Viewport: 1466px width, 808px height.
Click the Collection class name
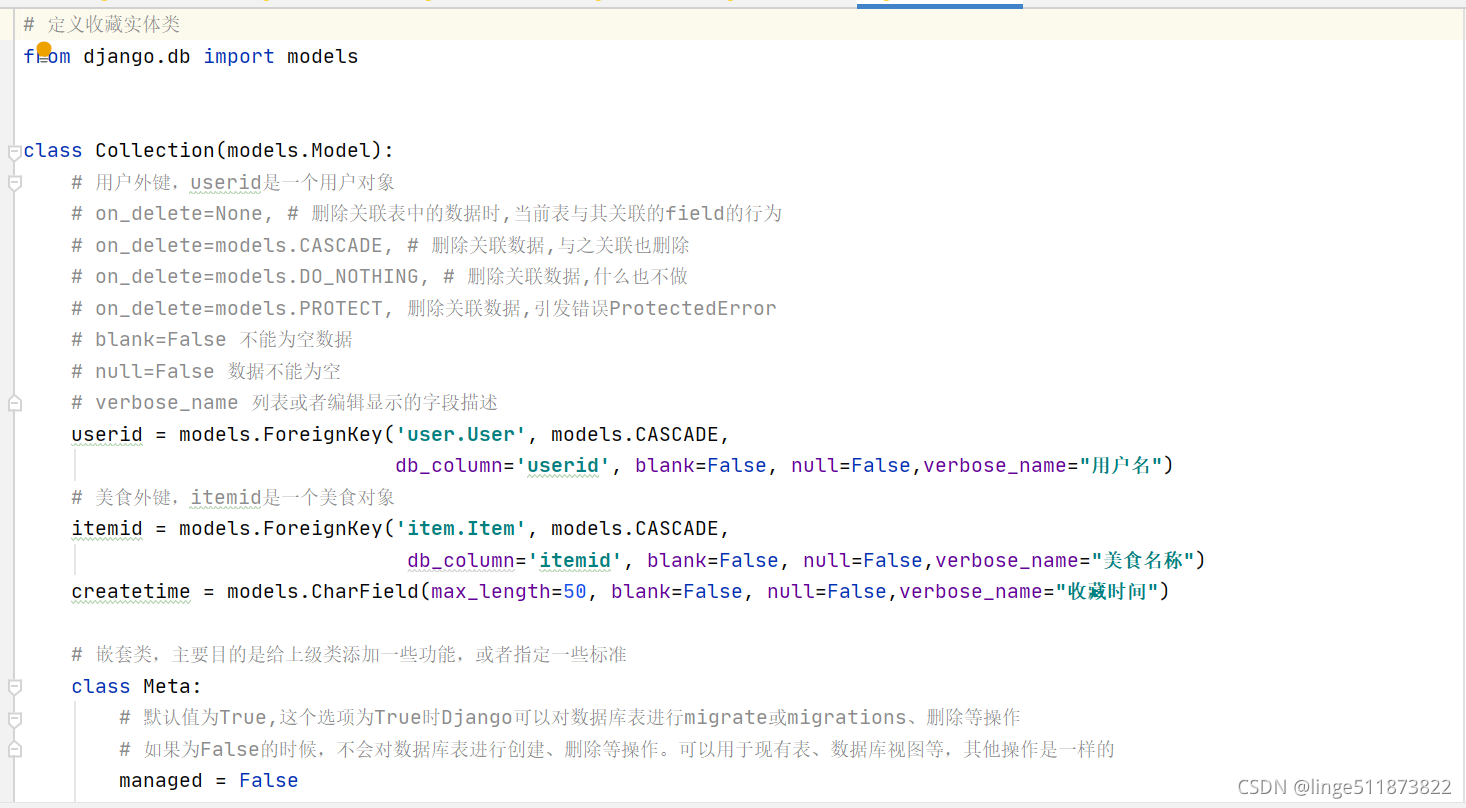point(155,151)
